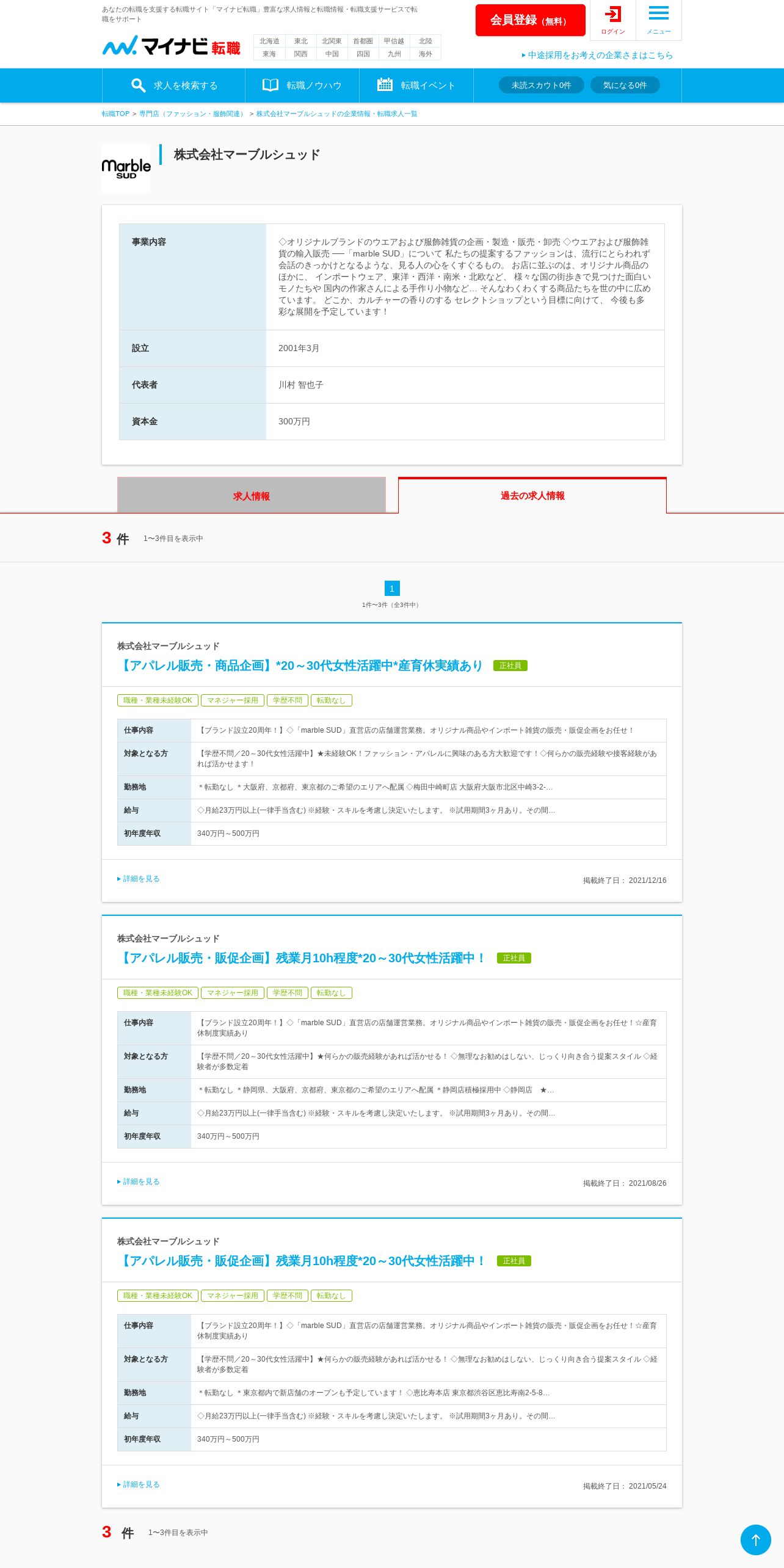Select 九州 region link
Viewport: 784px width, 1568px height.
pyautogui.click(x=394, y=54)
